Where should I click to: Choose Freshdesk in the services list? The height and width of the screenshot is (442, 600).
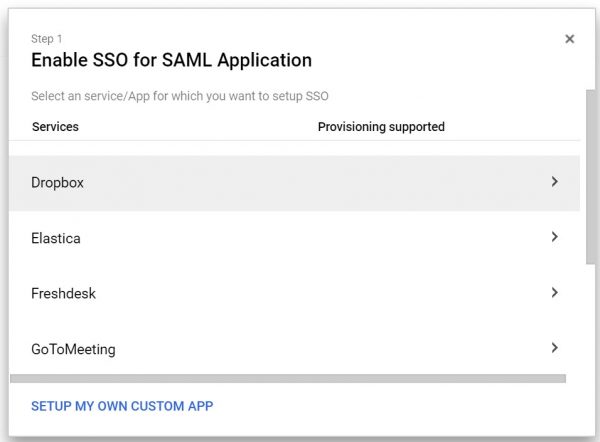(x=294, y=293)
